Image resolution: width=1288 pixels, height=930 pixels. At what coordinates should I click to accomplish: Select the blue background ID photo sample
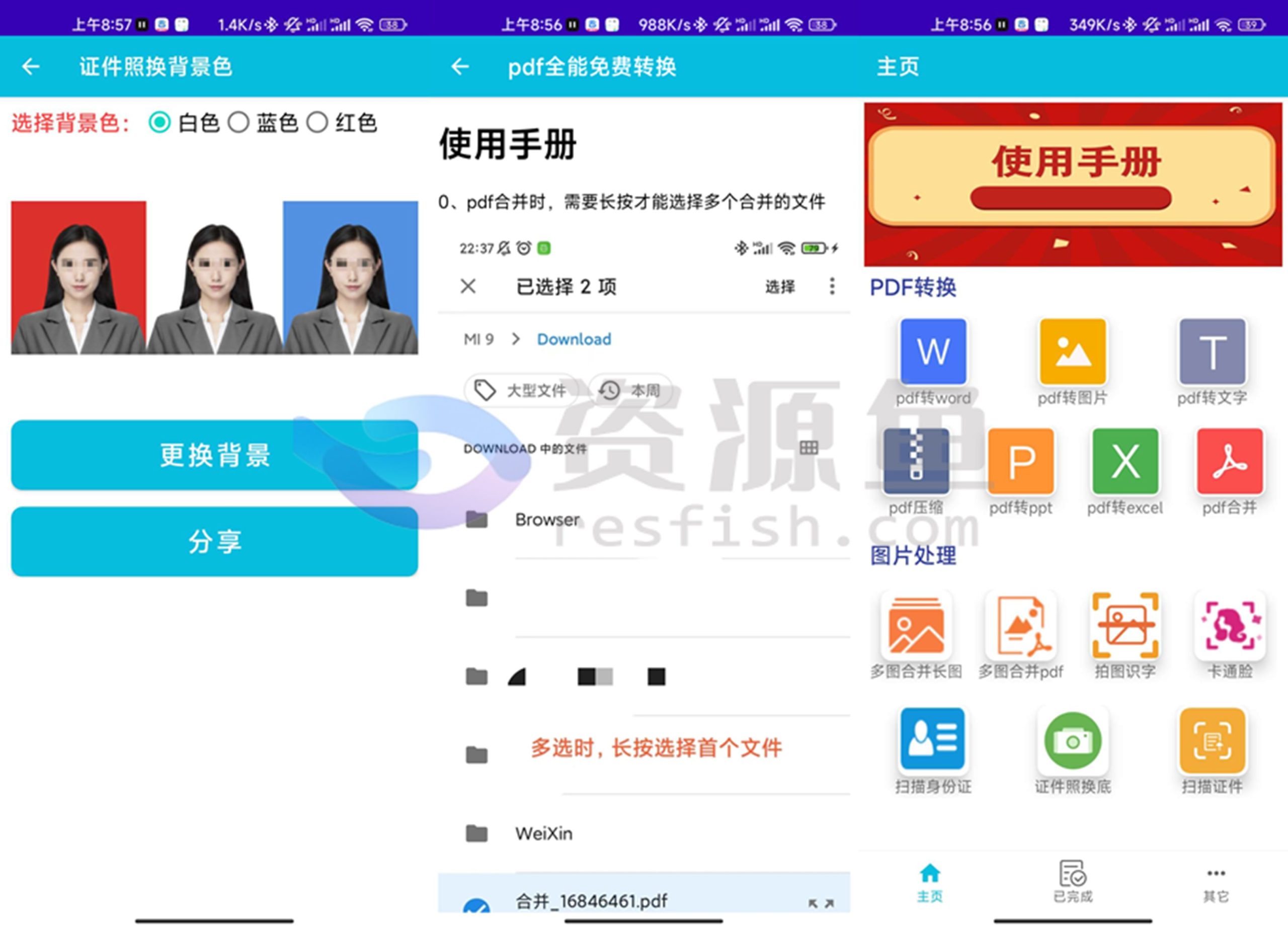(350, 278)
